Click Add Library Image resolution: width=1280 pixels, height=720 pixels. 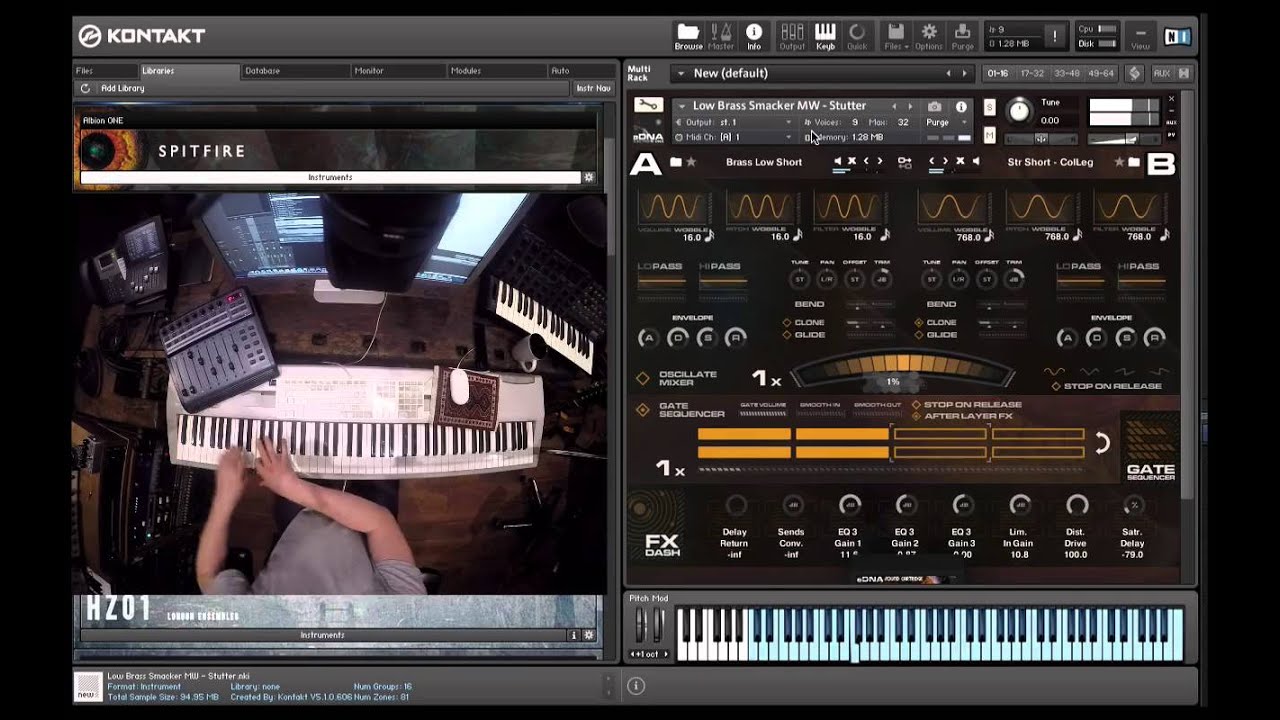[122, 88]
